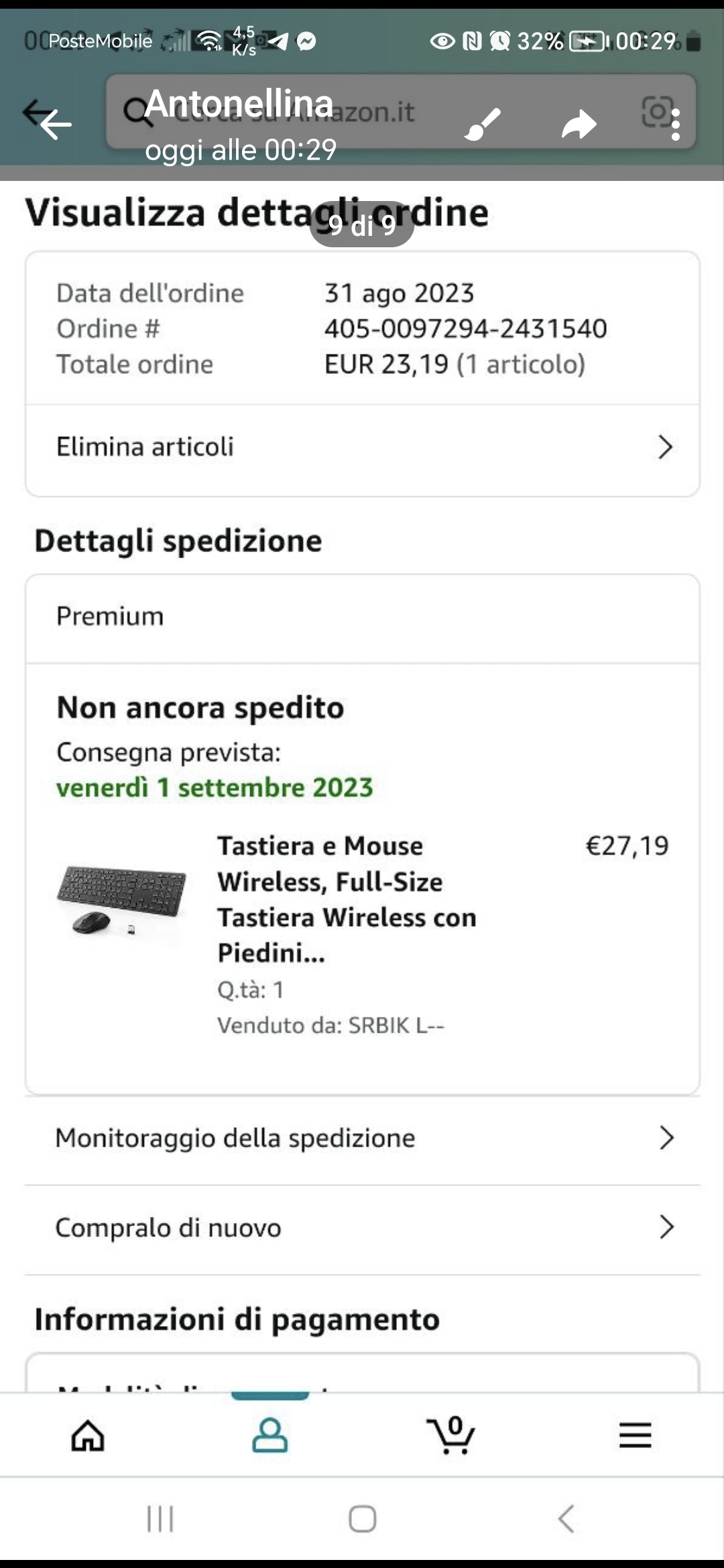Tap the paintbrush edit icon

482,124
